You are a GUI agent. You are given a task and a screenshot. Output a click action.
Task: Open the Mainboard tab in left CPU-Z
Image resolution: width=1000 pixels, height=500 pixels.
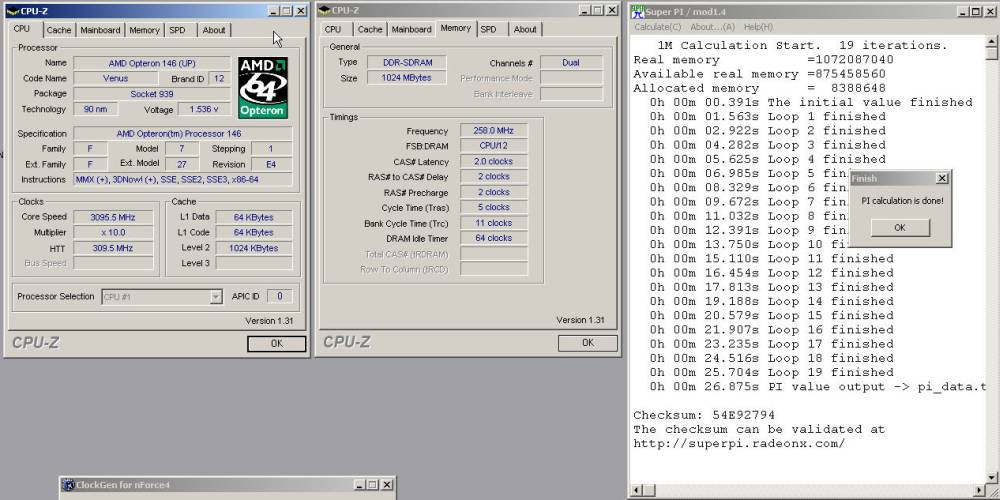pyautogui.click(x=100, y=30)
